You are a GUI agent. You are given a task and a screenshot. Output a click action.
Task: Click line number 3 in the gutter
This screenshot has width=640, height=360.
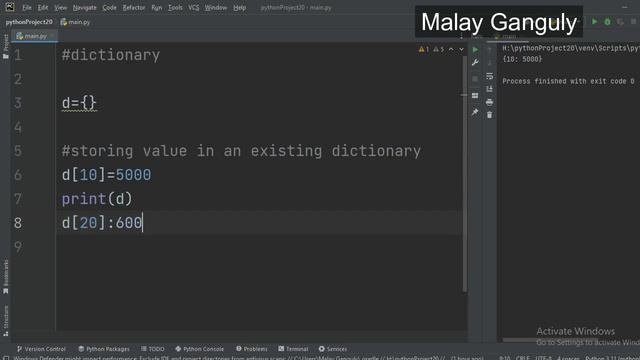pos(18,103)
